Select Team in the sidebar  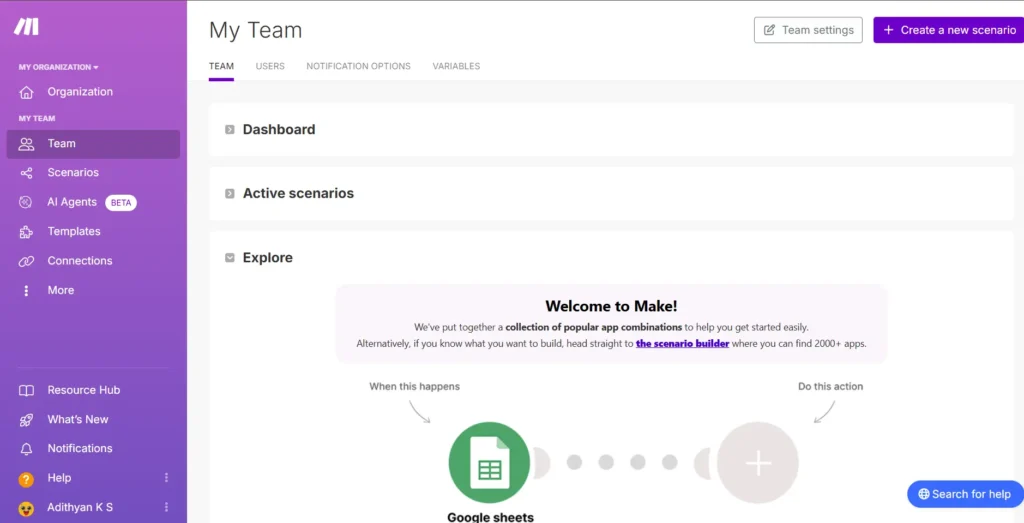[x=93, y=144]
